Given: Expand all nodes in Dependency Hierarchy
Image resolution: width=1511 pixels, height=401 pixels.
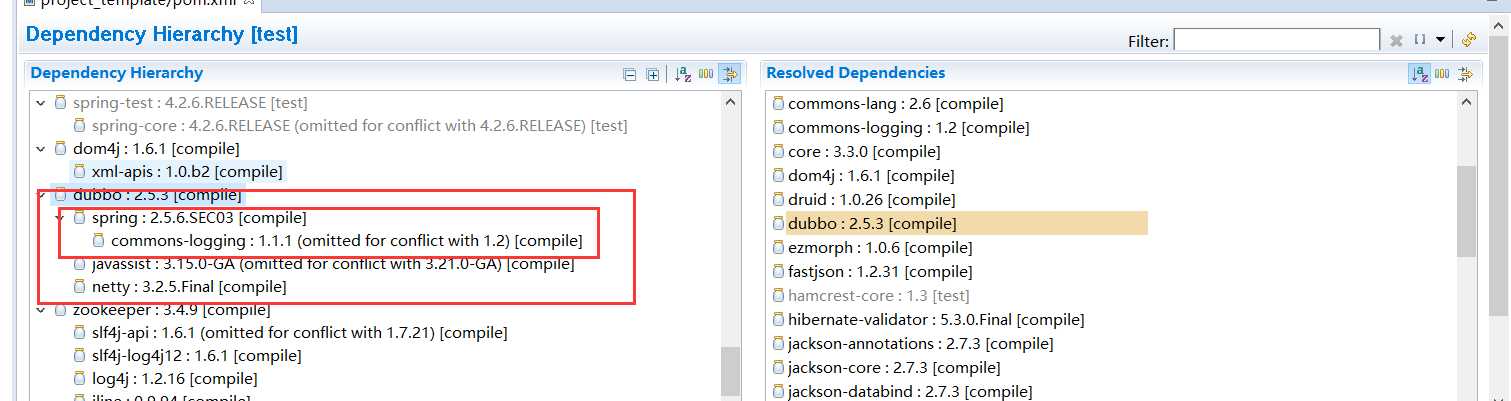Looking at the screenshot, I should tap(653, 74).
